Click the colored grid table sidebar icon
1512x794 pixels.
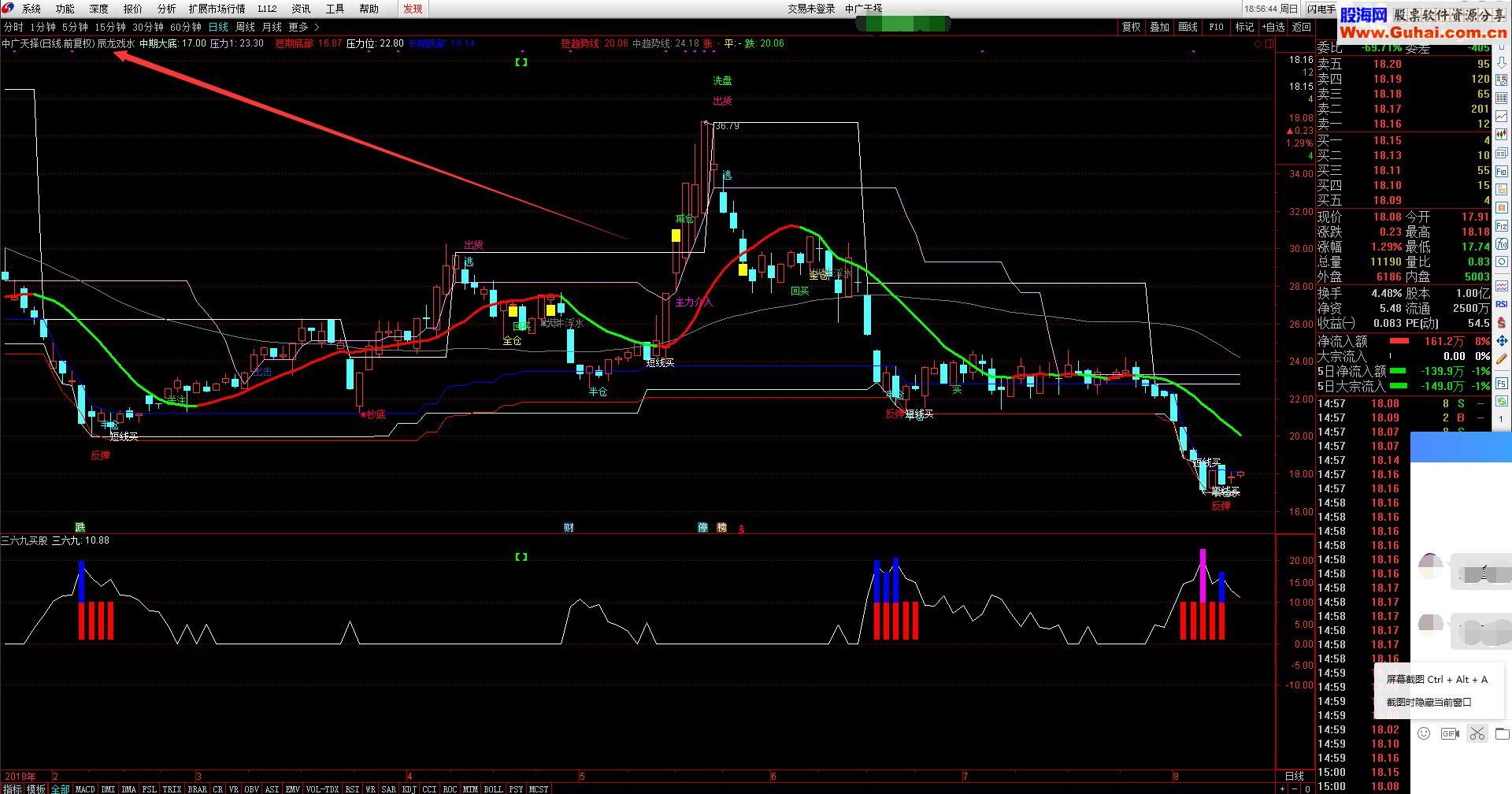1502,98
